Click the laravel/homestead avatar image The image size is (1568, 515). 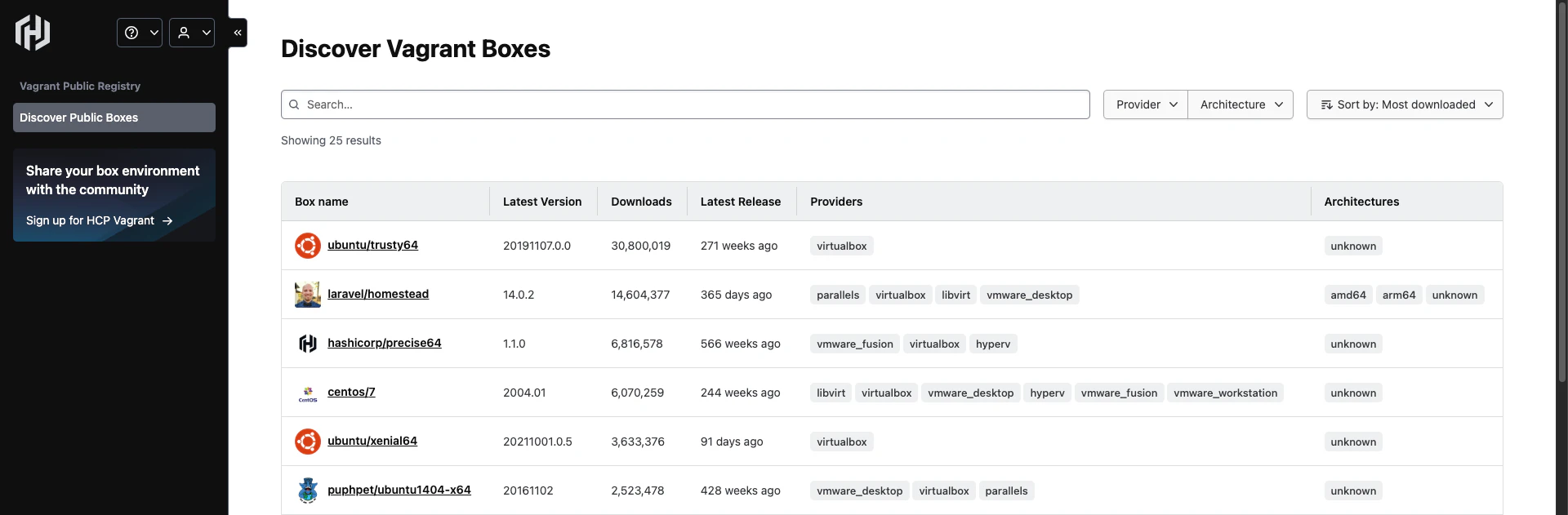[308, 295]
